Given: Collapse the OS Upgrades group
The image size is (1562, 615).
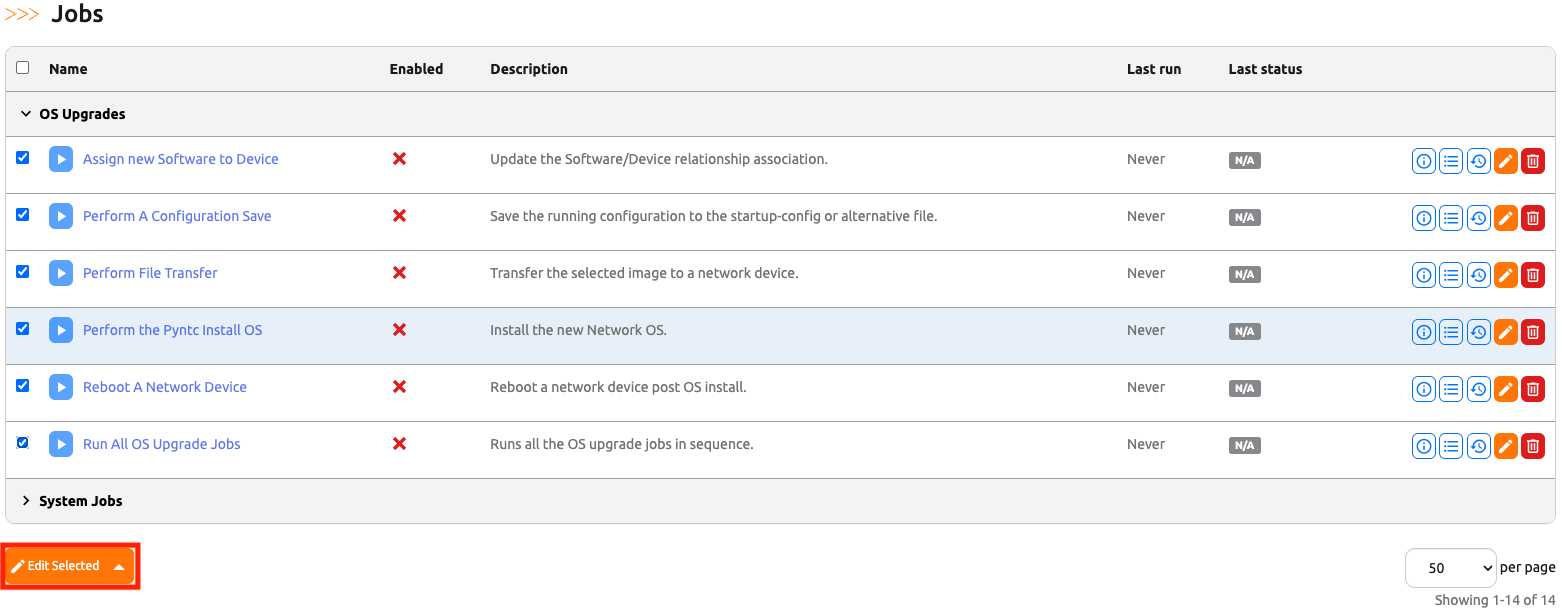Looking at the screenshot, I should click(26, 114).
